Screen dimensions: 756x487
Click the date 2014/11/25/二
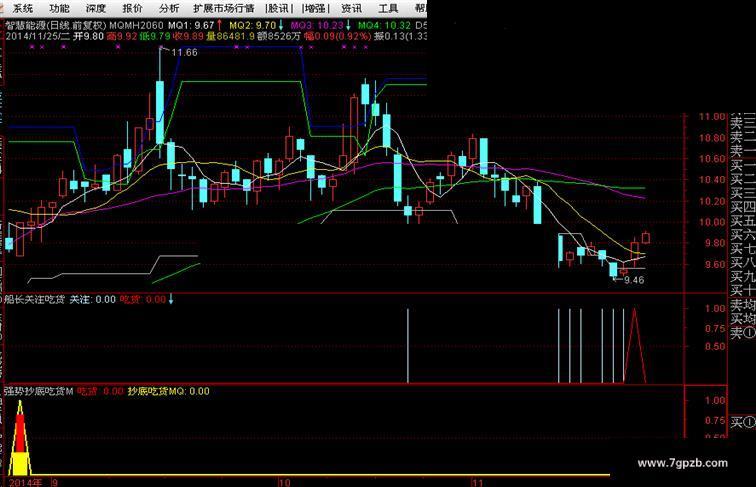[x=38, y=36]
